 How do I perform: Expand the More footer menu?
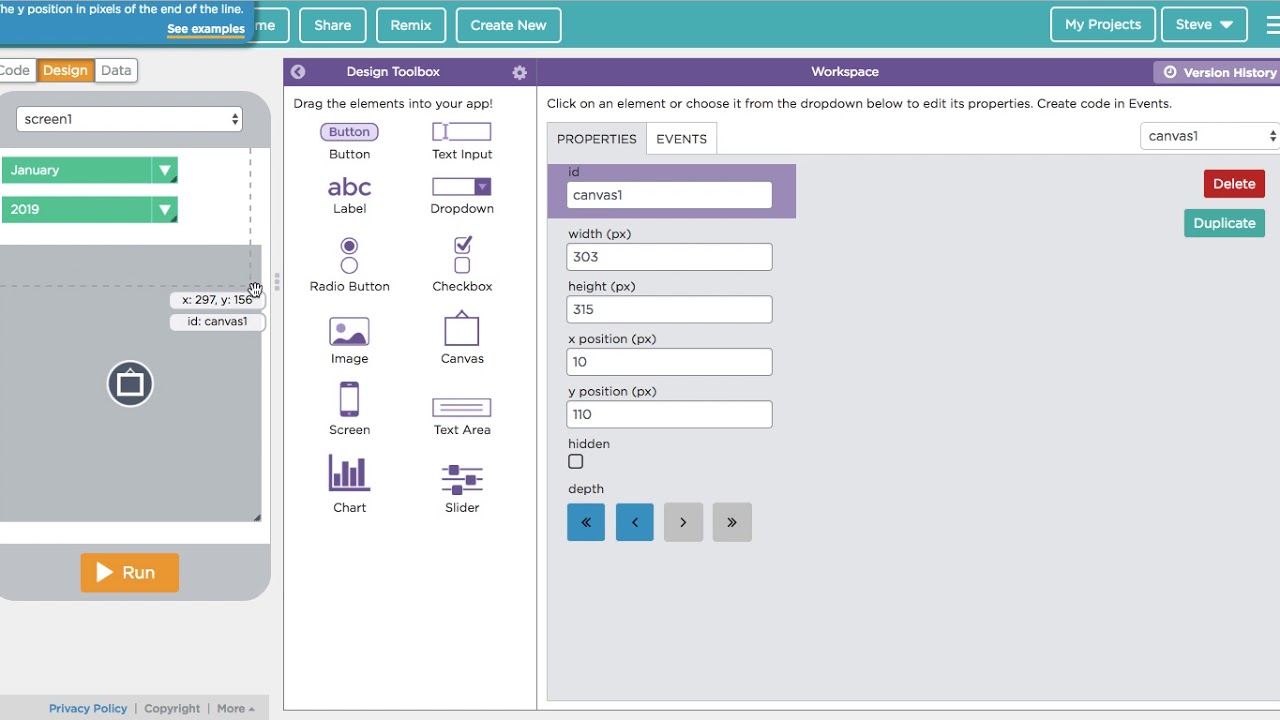[x=236, y=708]
